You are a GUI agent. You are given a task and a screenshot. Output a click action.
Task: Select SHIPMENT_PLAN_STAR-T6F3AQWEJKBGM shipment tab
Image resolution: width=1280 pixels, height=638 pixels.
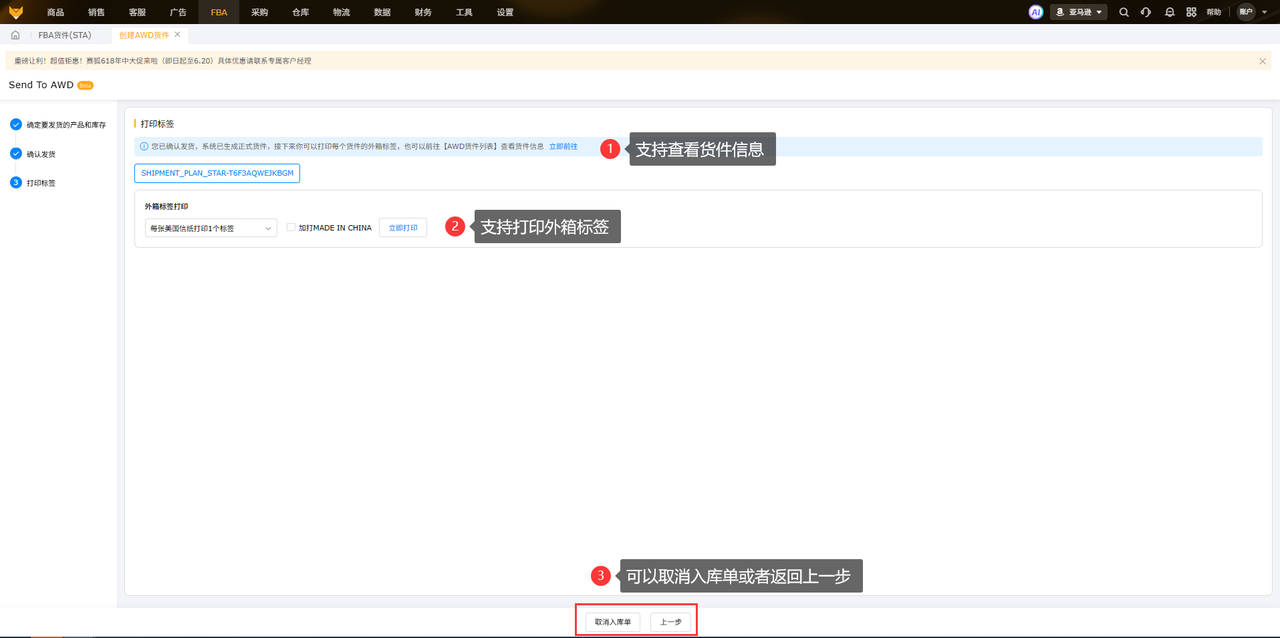(217, 173)
